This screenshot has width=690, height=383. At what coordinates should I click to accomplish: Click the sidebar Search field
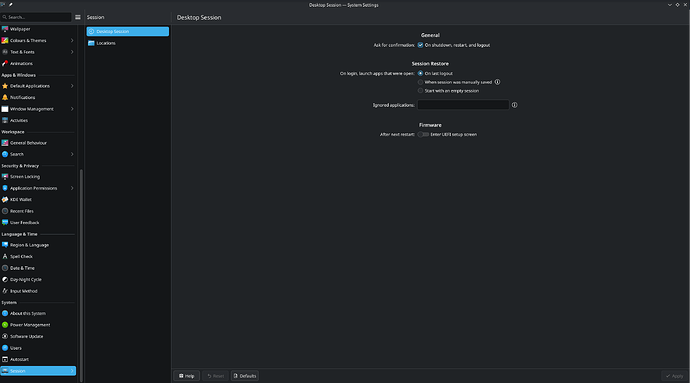coord(36,17)
